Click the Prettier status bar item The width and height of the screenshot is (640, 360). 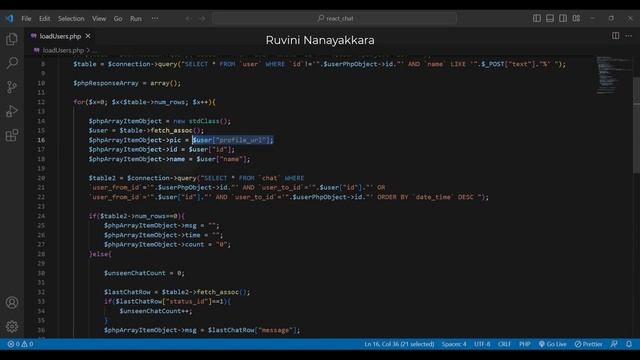pyautogui.click(x=588, y=344)
